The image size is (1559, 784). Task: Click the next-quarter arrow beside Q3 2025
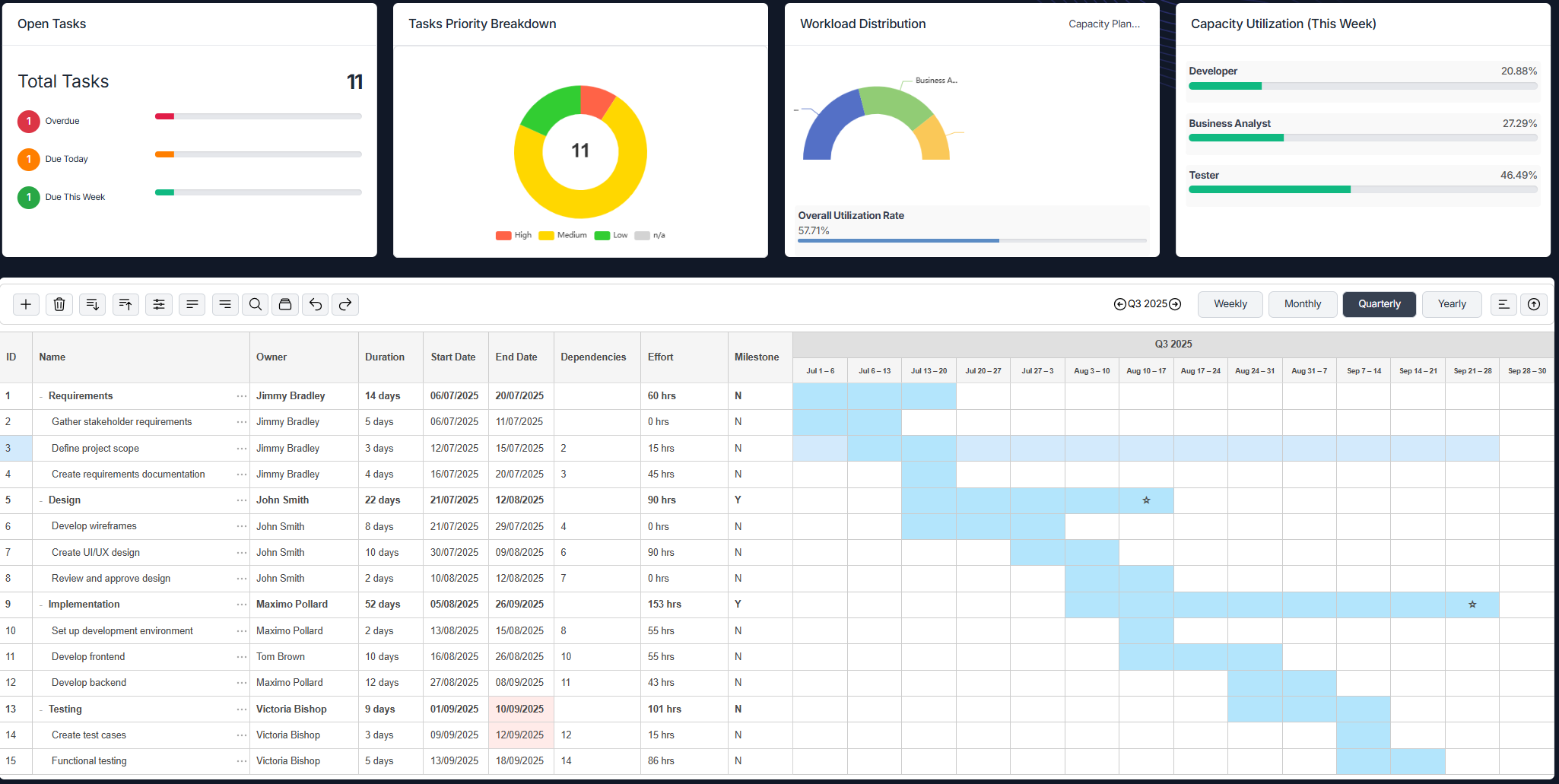(x=1175, y=303)
